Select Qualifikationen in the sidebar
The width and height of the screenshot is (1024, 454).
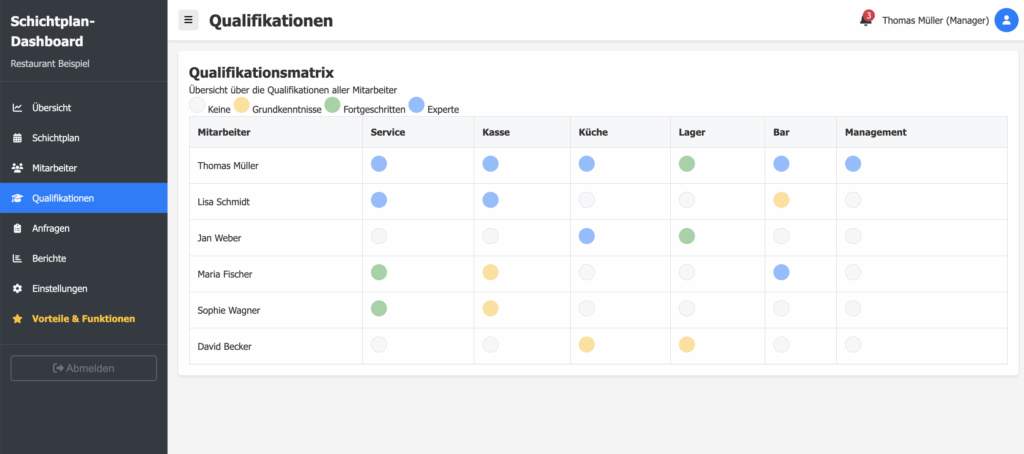pyautogui.click(x=84, y=198)
